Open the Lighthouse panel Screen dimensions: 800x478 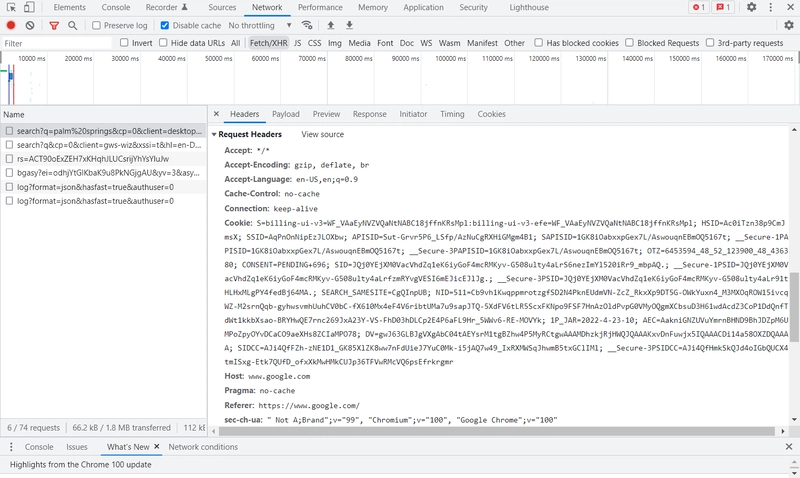(529, 7)
